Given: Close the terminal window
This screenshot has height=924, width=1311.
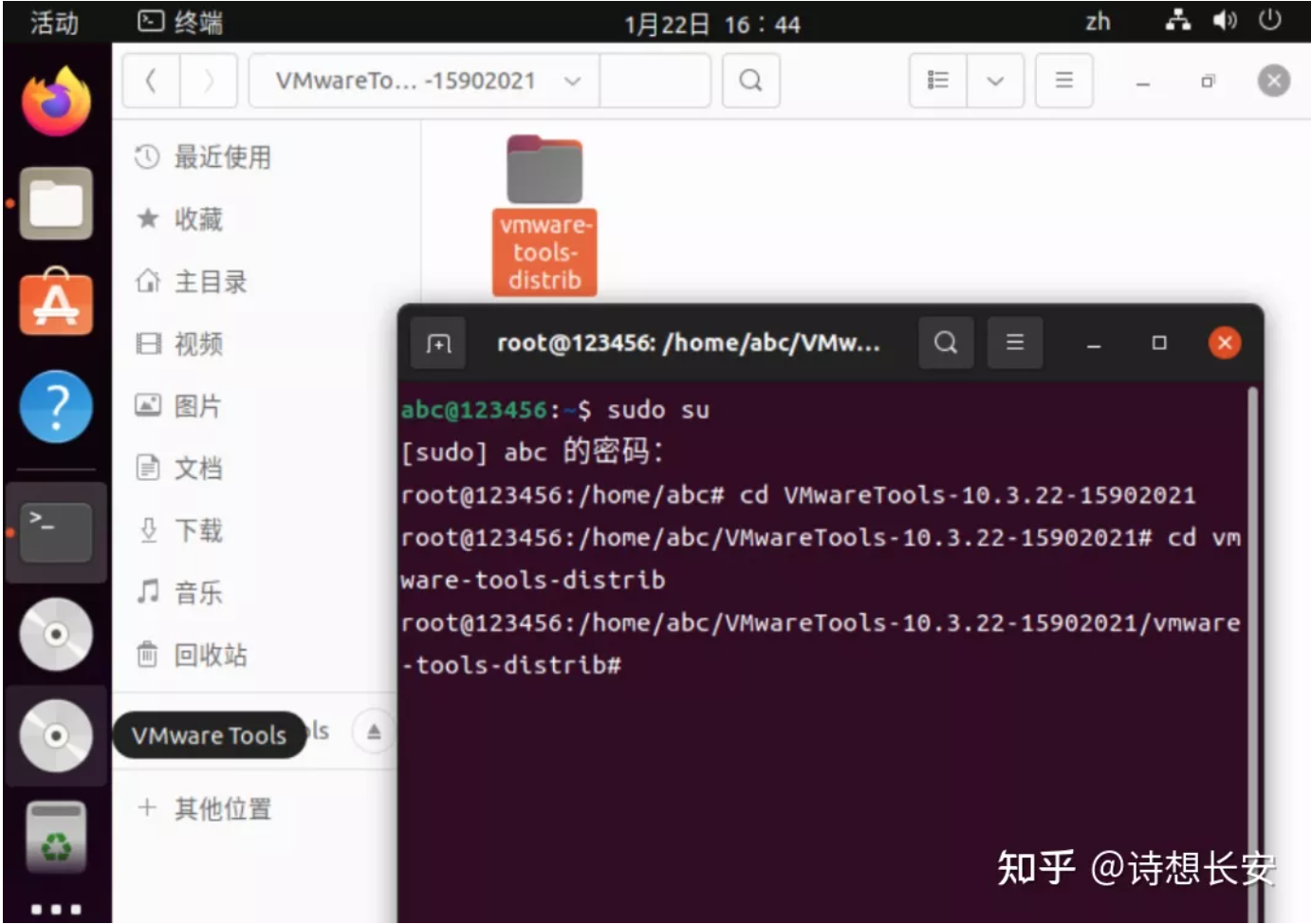Looking at the screenshot, I should click(x=1225, y=342).
